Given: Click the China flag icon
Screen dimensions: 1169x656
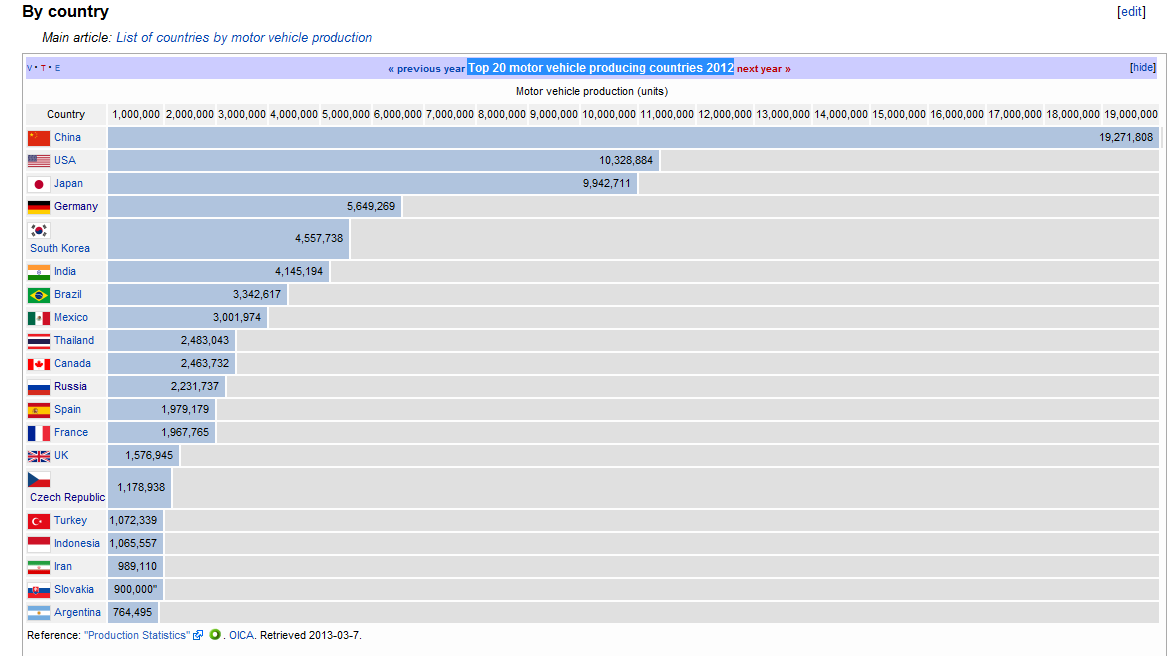Looking at the screenshot, I should (x=39, y=138).
